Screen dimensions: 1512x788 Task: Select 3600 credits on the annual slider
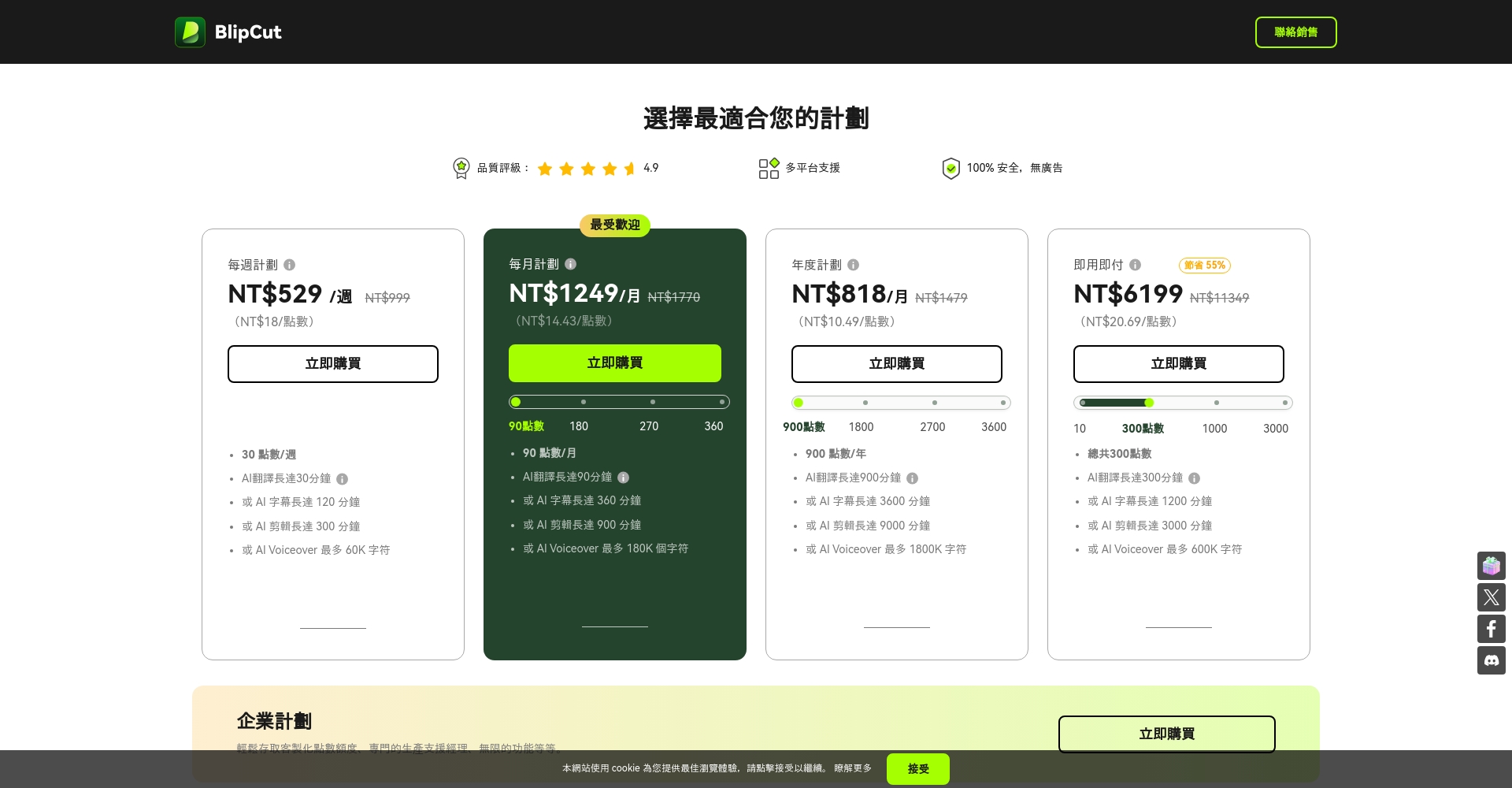coord(1002,402)
